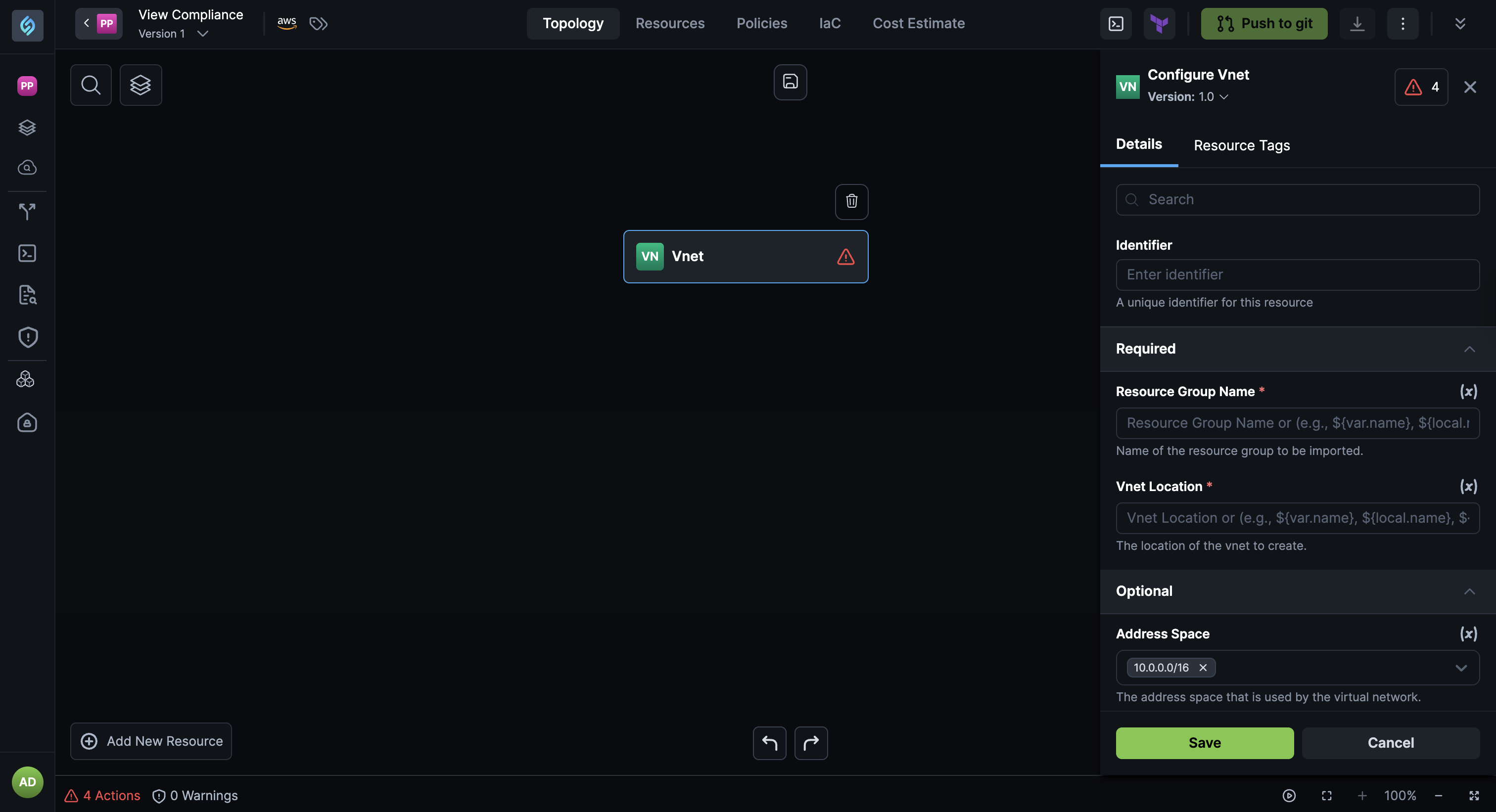Open the security shield icon in the sidebar

click(x=27, y=337)
